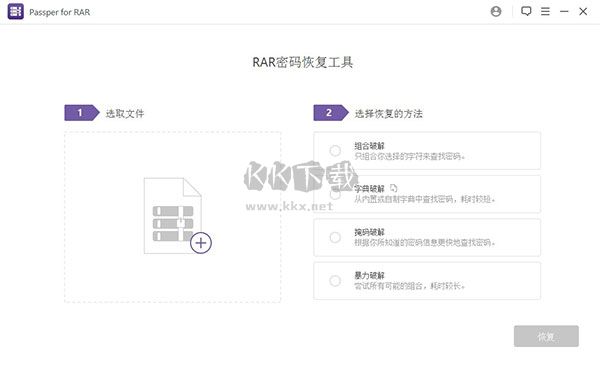Open the hamburger menu
Viewport: 600px width, 366px height.
[545, 11]
